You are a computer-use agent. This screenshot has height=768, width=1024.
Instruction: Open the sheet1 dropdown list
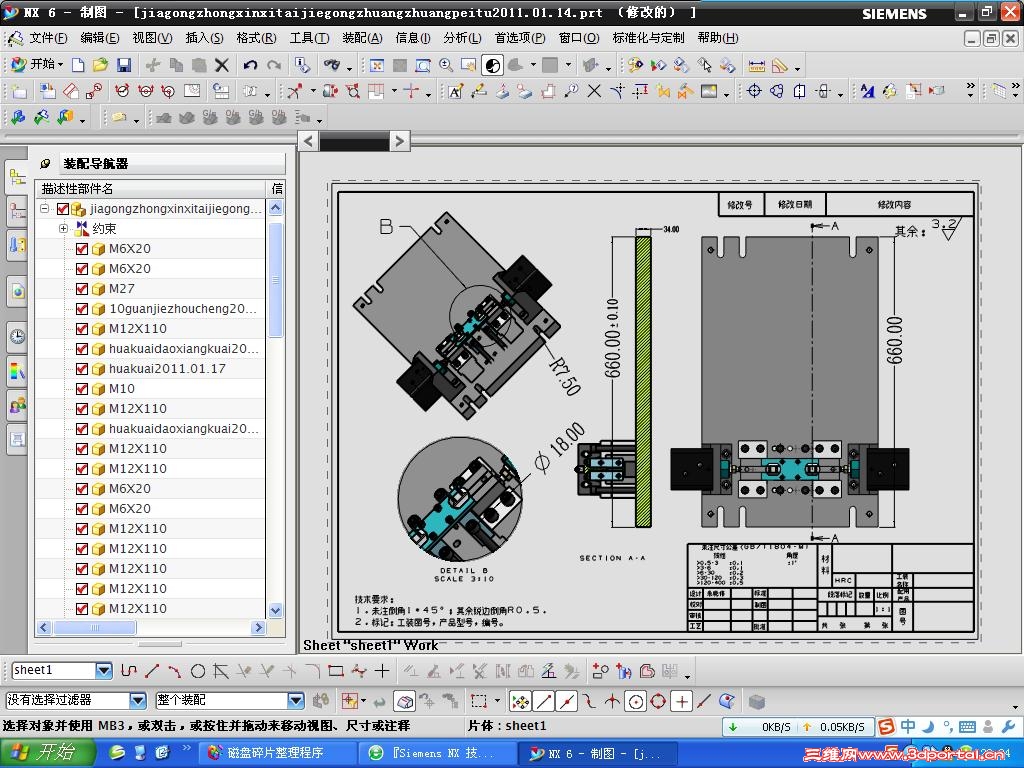(x=104, y=671)
